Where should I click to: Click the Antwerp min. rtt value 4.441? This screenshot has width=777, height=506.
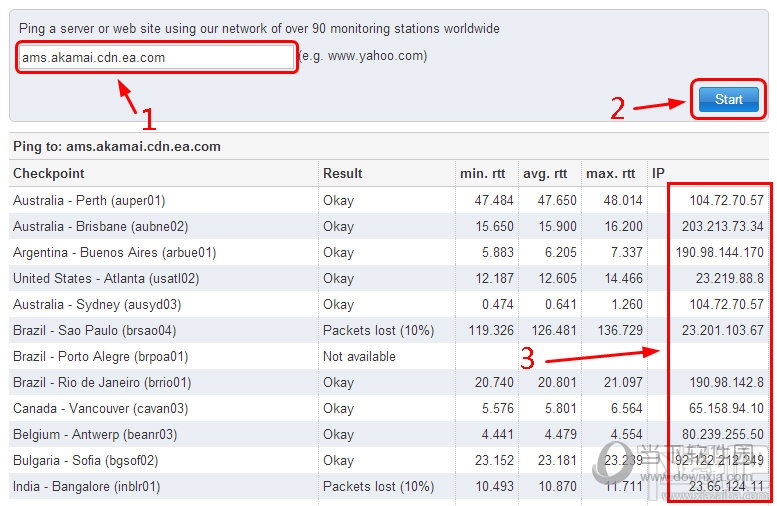pos(498,435)
